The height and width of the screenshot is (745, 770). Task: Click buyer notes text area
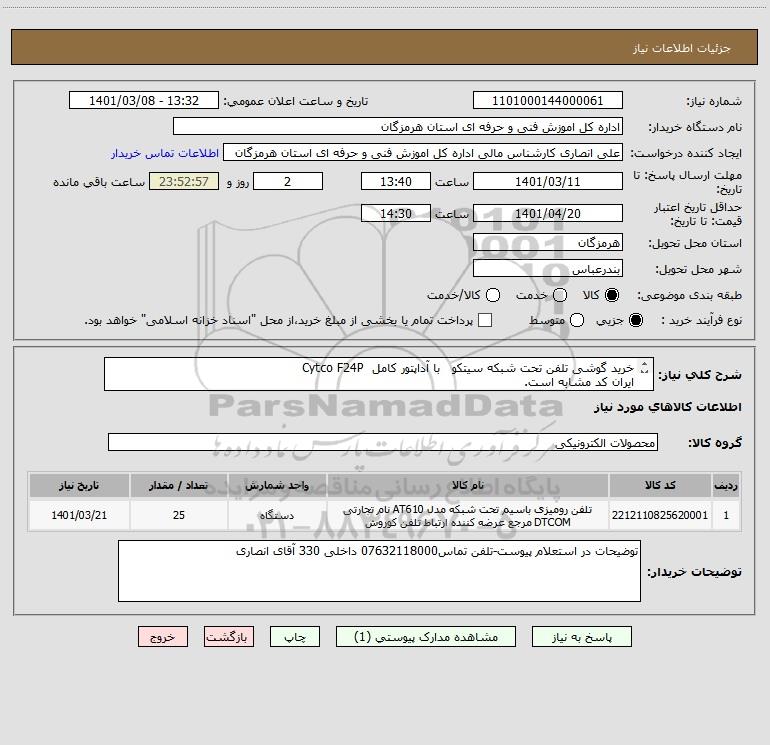click(379, 571)
